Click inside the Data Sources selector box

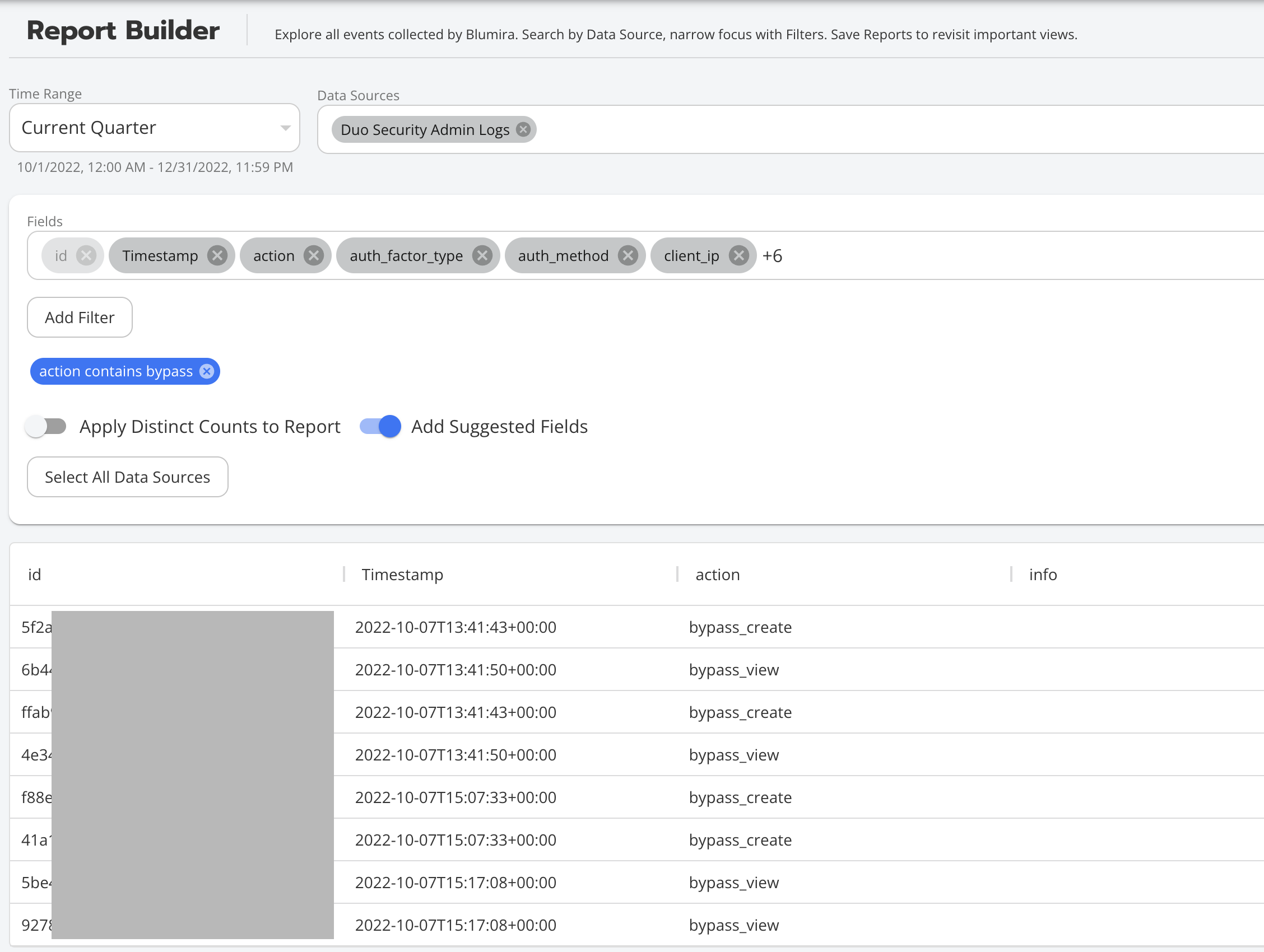point(857,129)
